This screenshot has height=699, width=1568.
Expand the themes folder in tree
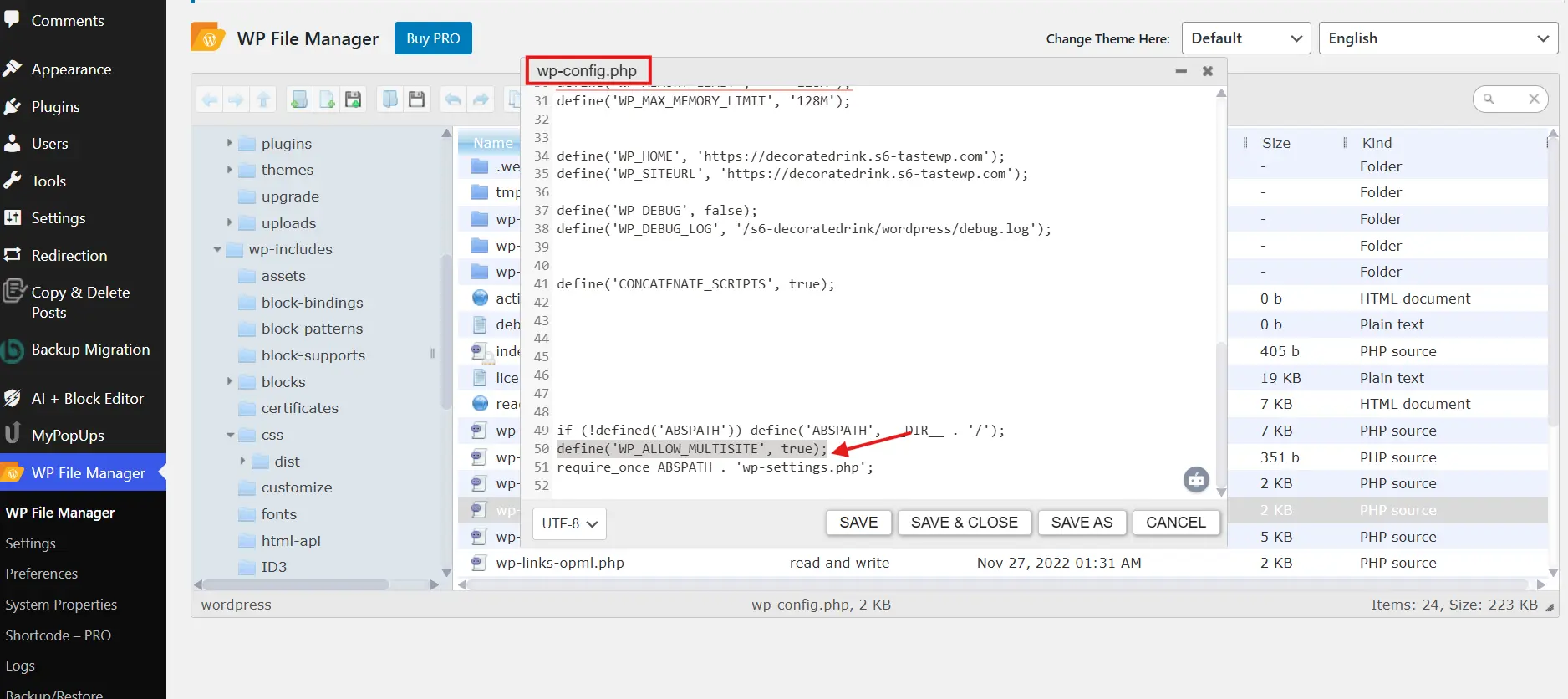(x=230, y=170)
